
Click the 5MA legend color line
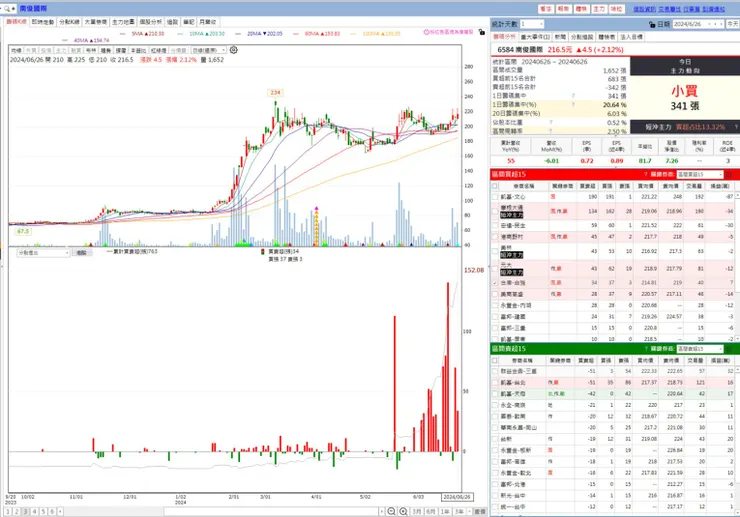(123, 34)
